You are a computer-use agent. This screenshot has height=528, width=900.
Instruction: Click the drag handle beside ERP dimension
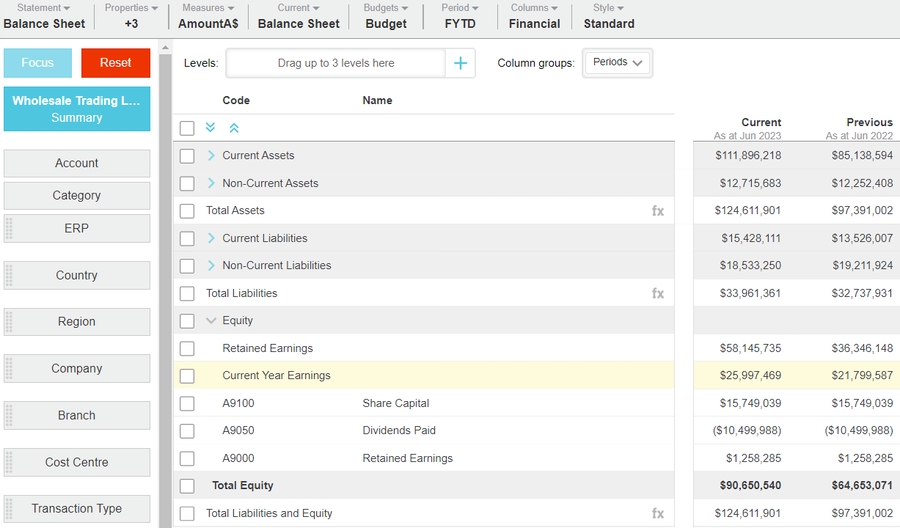(x=9, y=228)
